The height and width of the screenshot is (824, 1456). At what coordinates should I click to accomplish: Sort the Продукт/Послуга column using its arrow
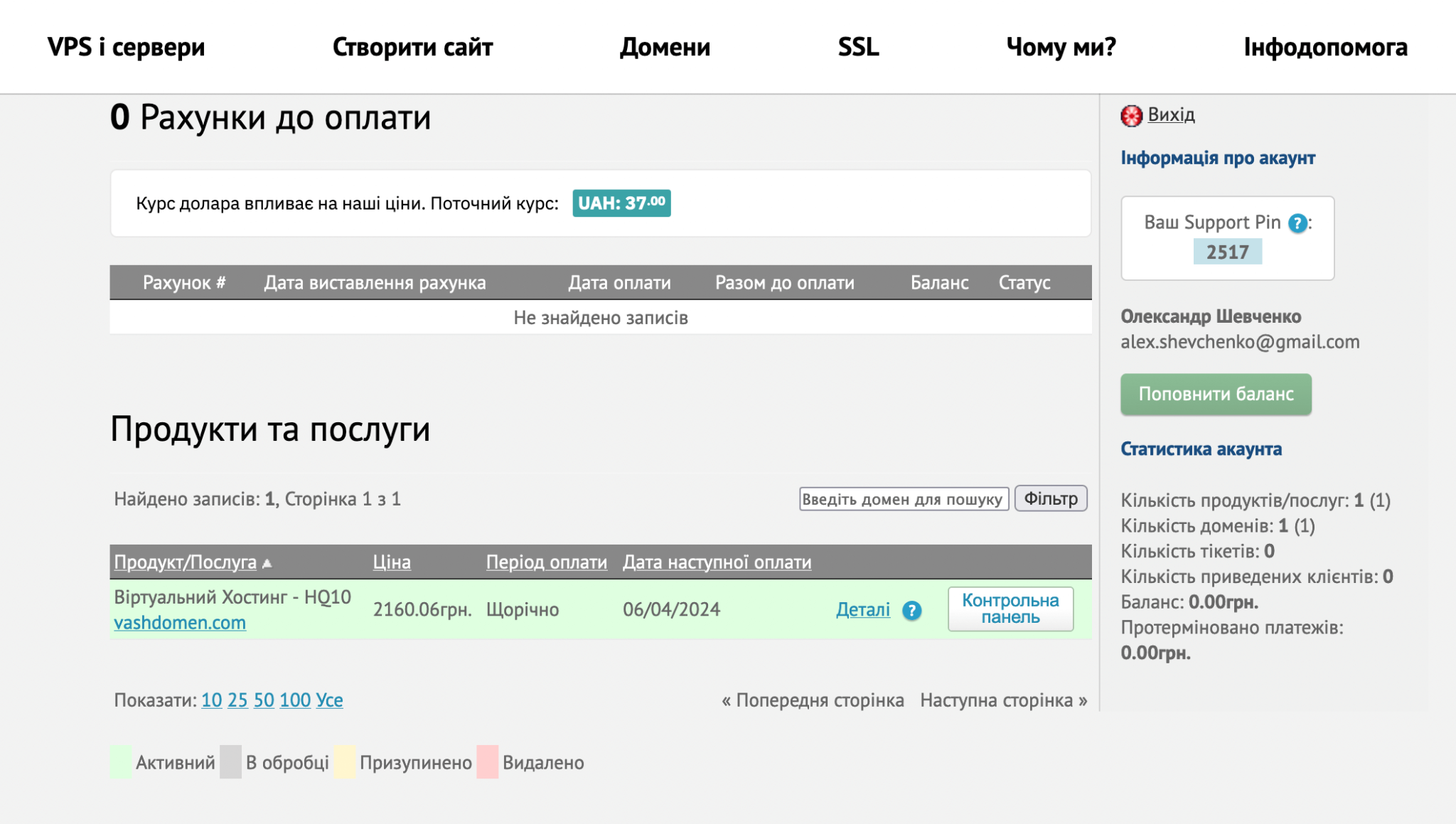pyautogui.click(x=267, y=562)
